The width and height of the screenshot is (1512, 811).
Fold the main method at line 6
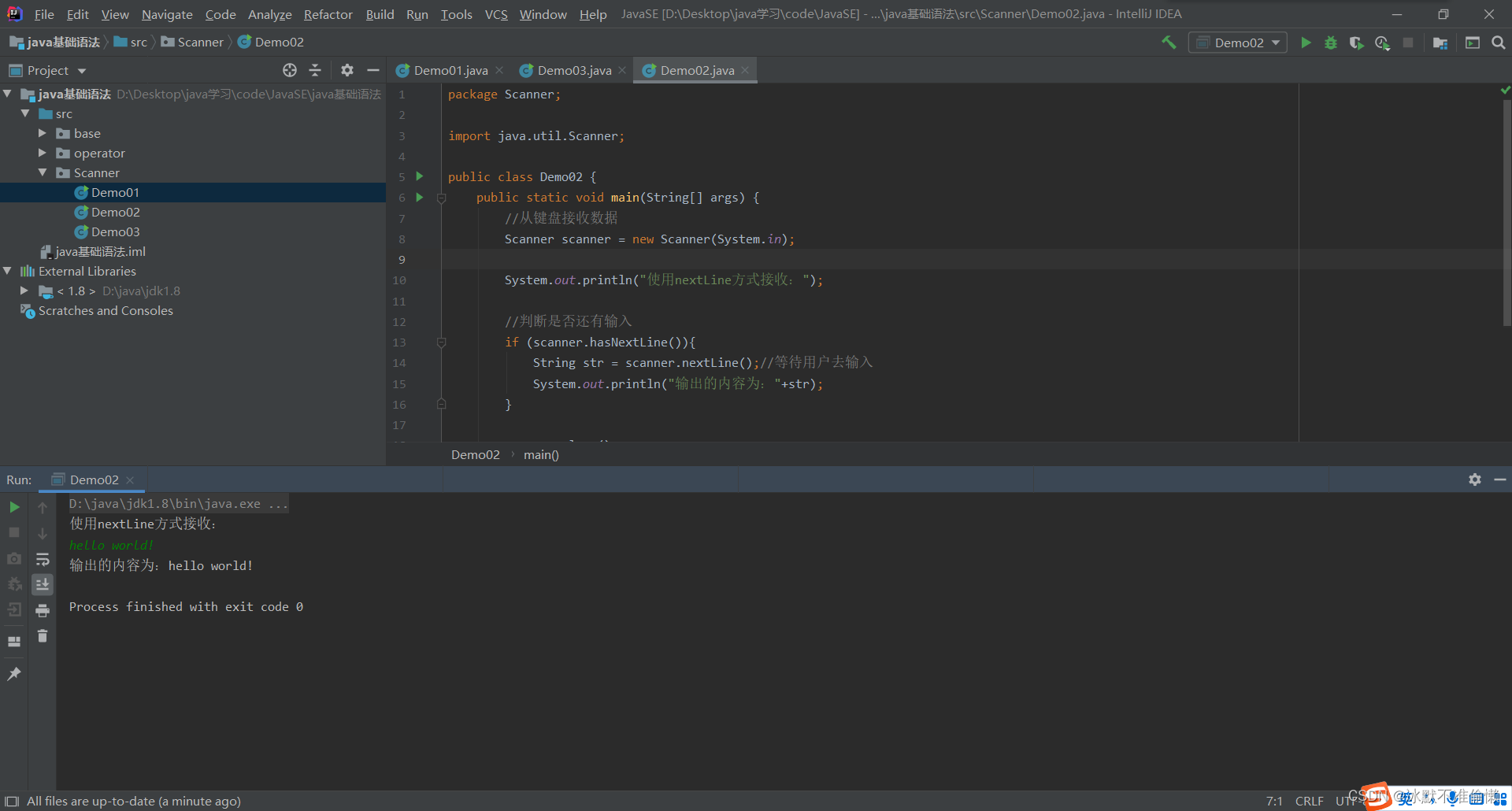(442, 198)
